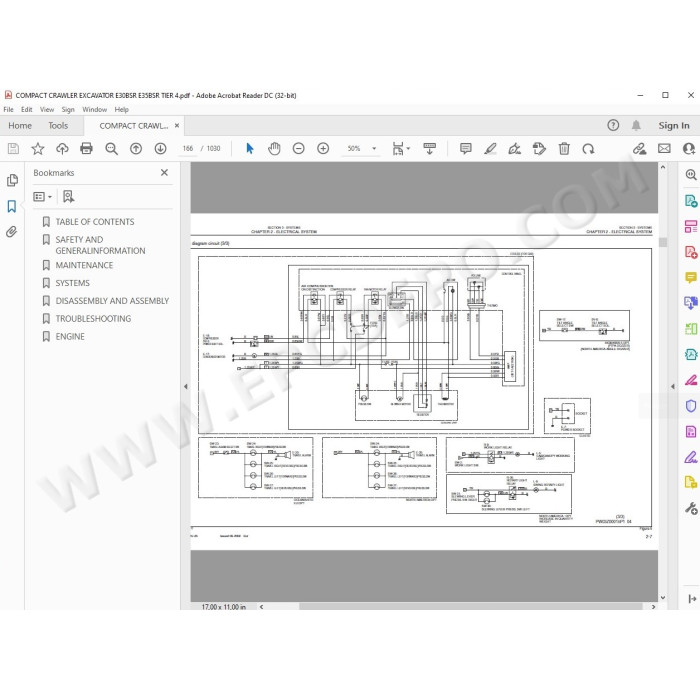
Task: Share a link to file
Action: [x=639, y=148]
